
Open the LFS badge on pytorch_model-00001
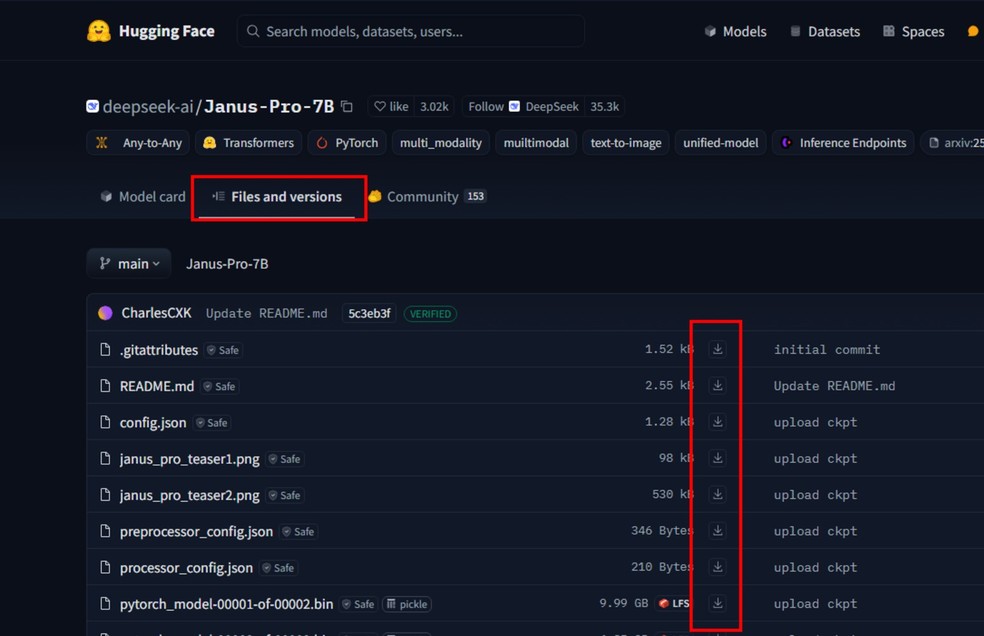click(673, 603)
